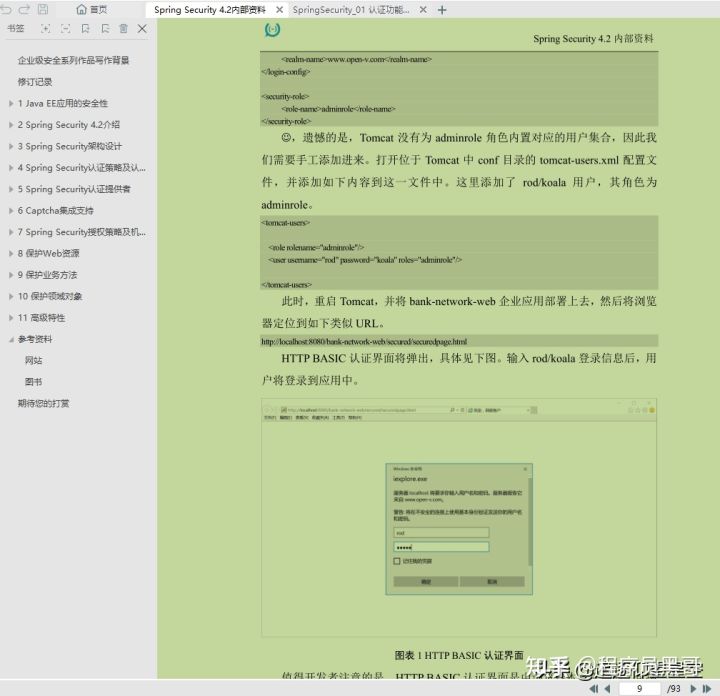Click delete bookmark trash icon
The image size is (720, 696).
(124, 28)
